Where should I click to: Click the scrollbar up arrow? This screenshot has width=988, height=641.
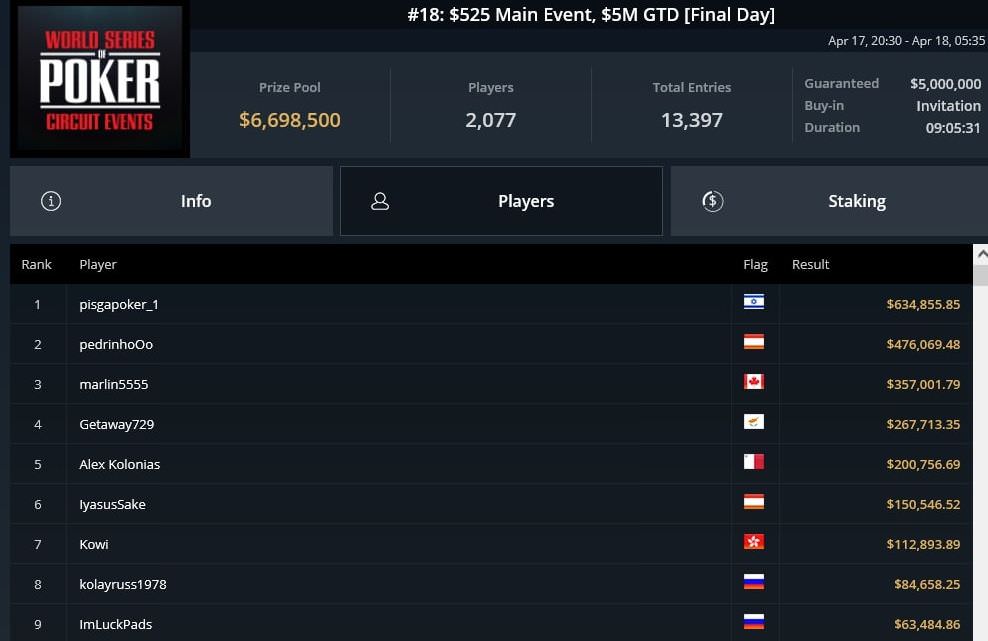click(981, 255)
